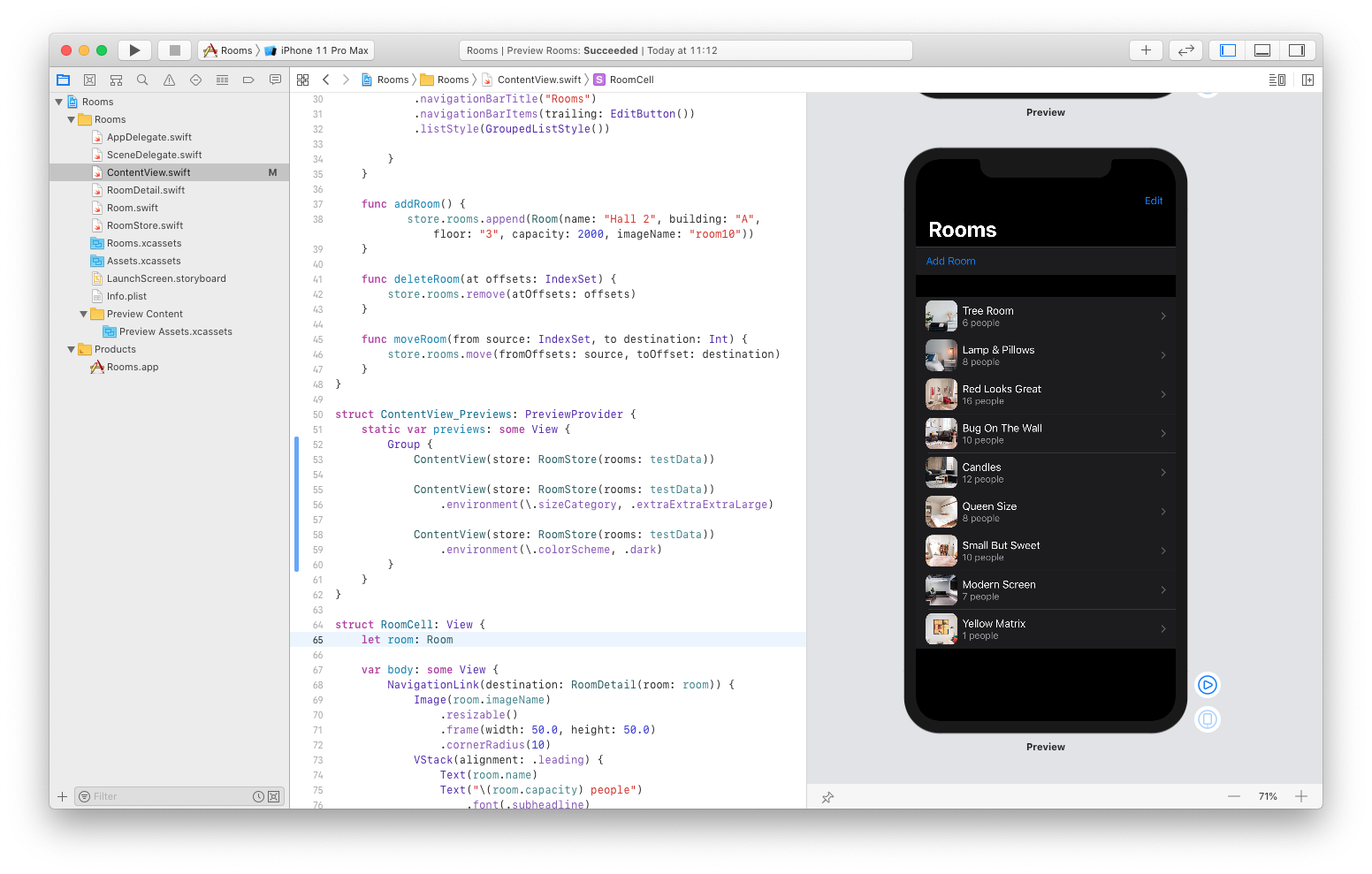Open the Report navigator speech bubble icon

tap(275, 80)
